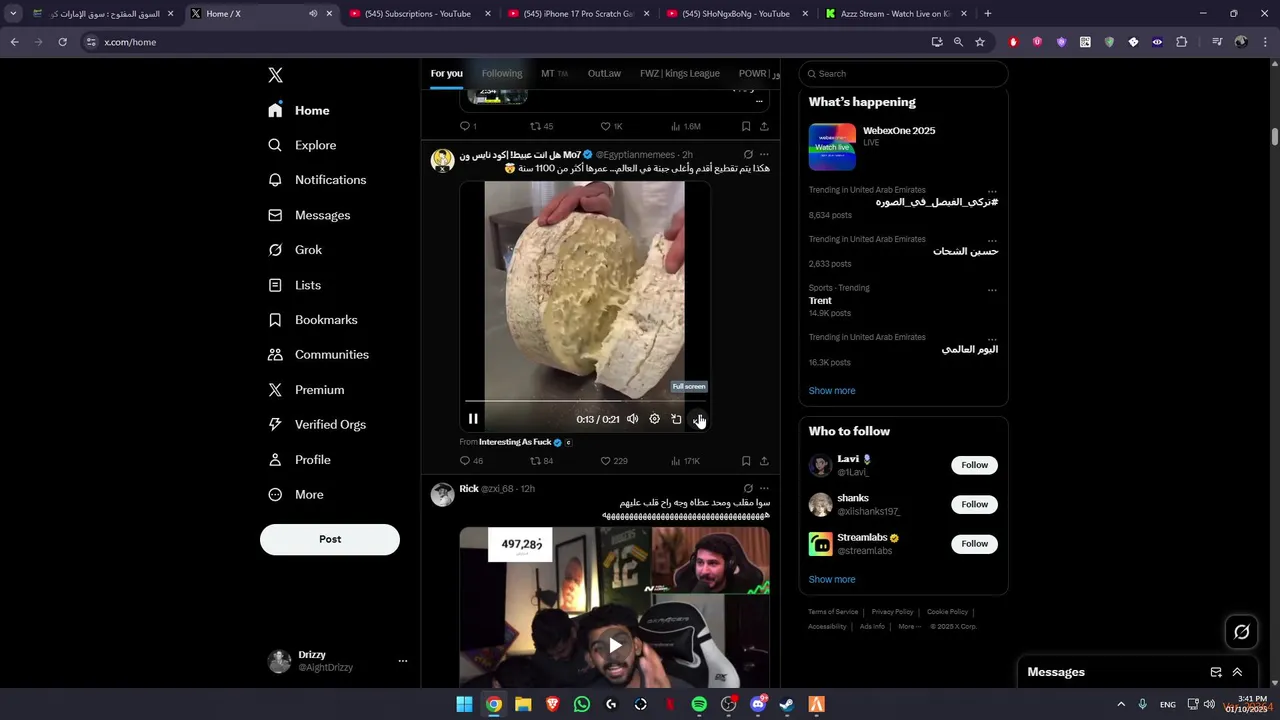Bookmark the cheese video post

pos(746,461)
